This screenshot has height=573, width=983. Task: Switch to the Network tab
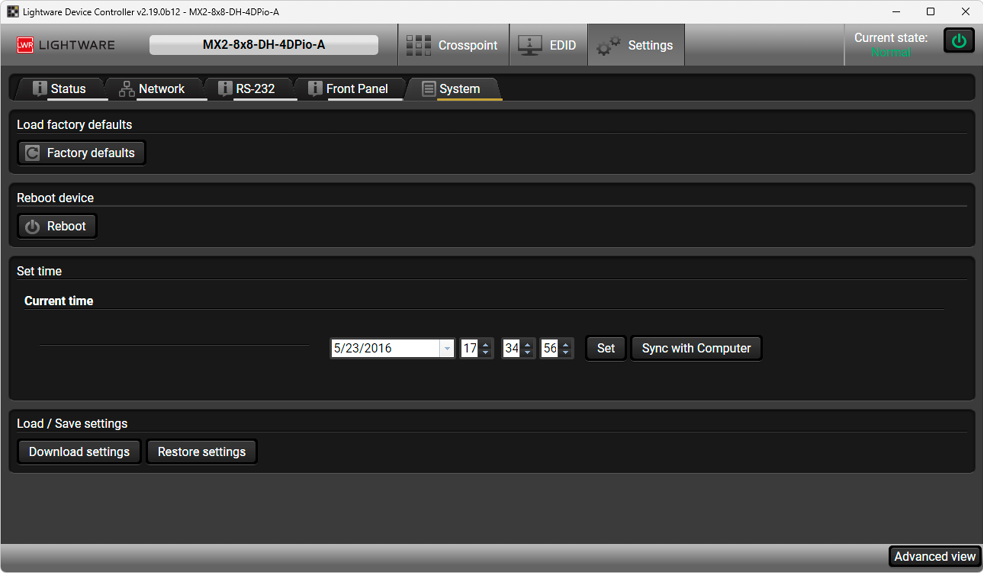coord(152,89)
